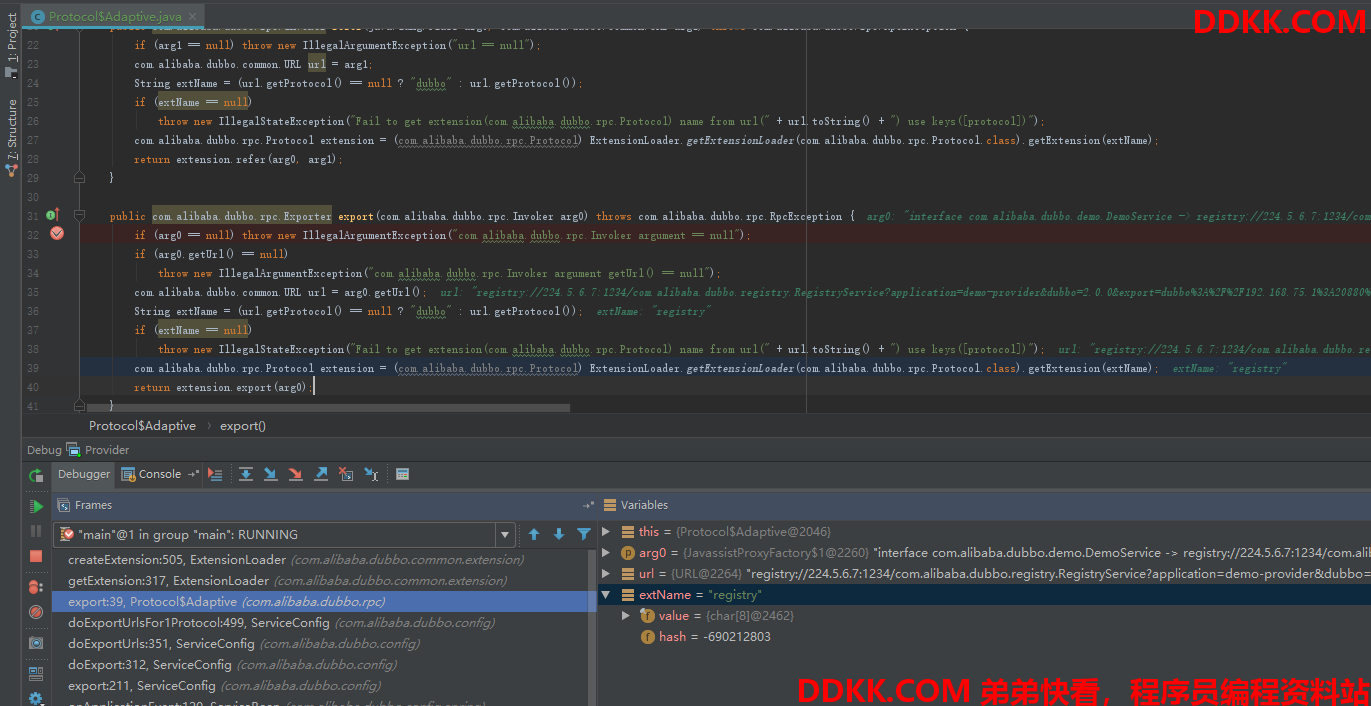The image size is (1371, 706).
Task: Step into the method call
Action: click(271, 474)
